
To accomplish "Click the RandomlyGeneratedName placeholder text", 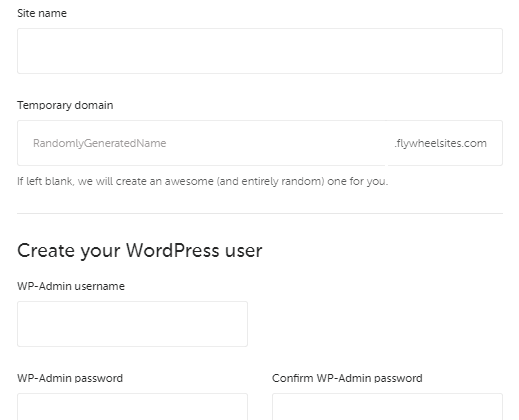I will click(100, 143).
